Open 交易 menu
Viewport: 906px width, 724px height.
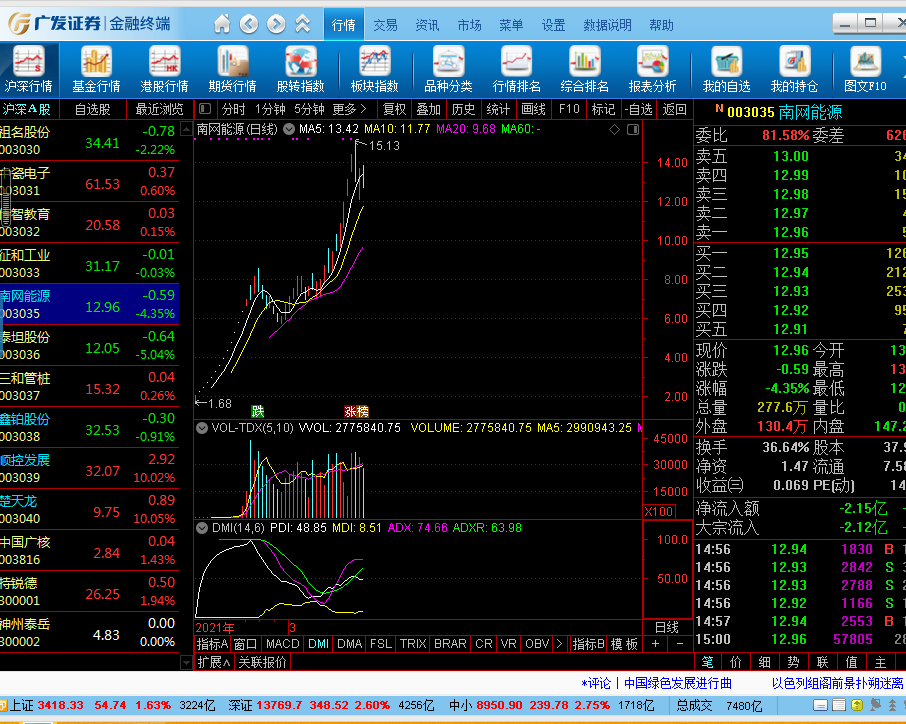(x=385, y=25)
